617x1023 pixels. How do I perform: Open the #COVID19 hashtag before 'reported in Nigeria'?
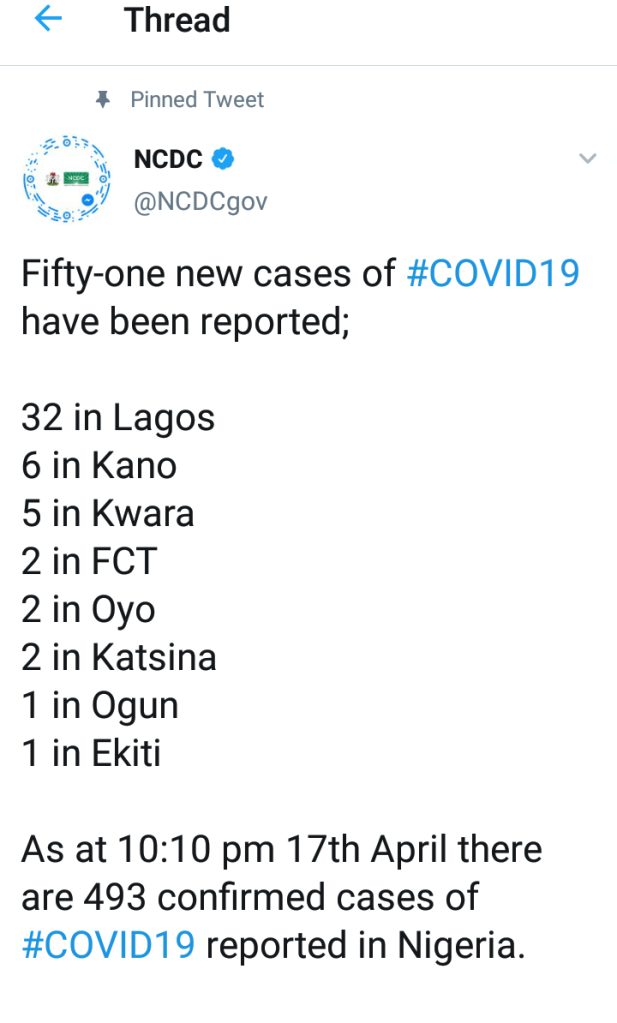(108, 945)
